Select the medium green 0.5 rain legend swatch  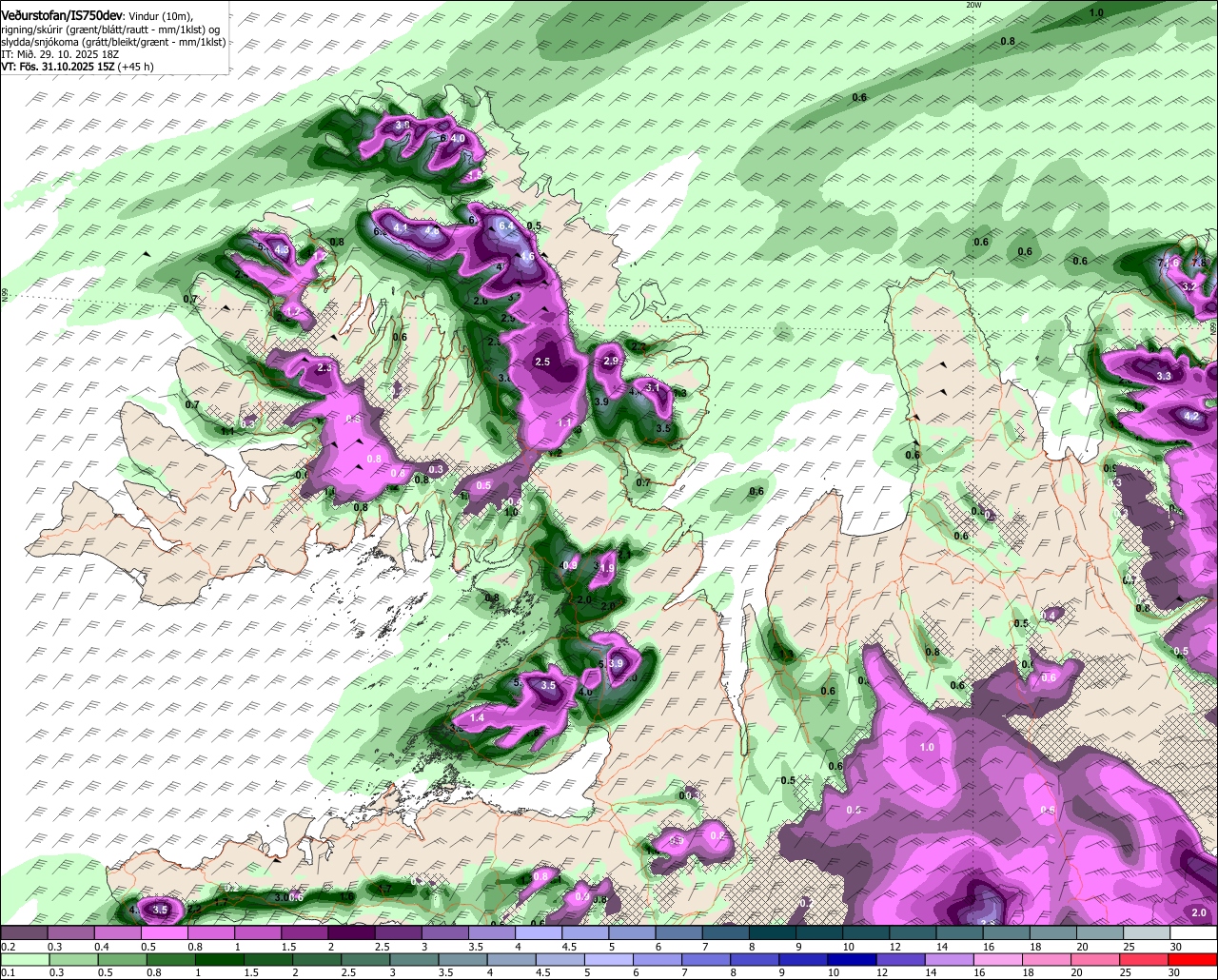click(122, 959)
